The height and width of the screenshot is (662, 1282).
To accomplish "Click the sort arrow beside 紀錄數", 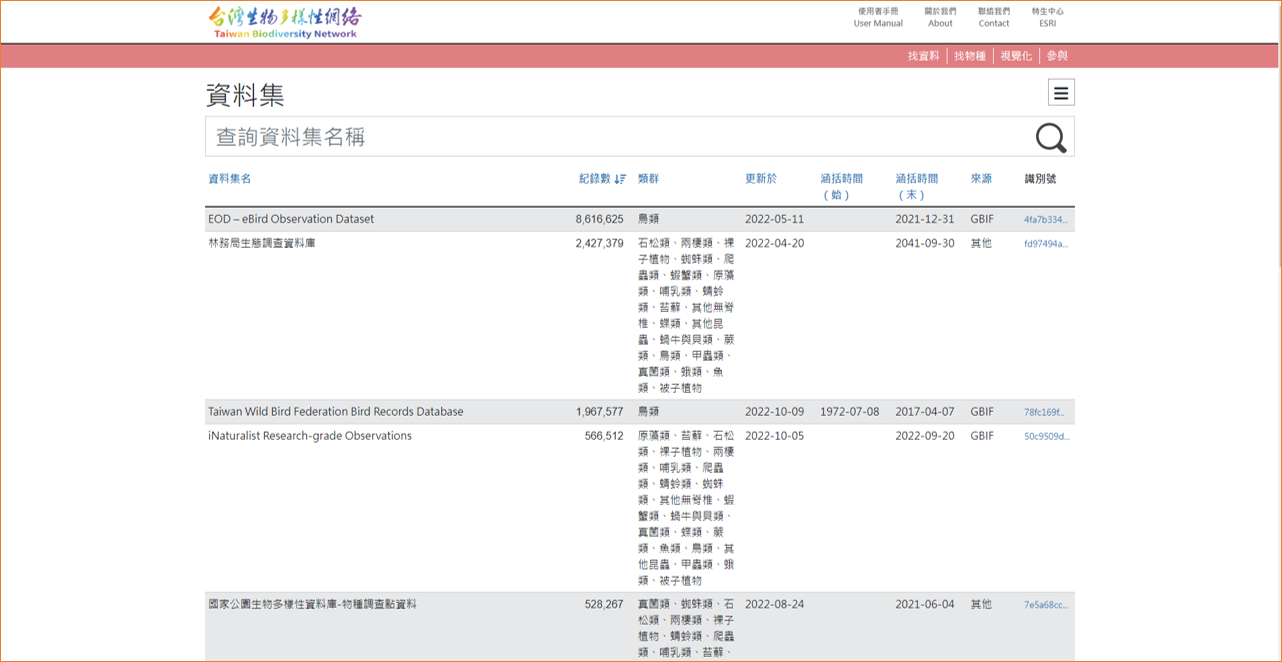I will (620, 179).
